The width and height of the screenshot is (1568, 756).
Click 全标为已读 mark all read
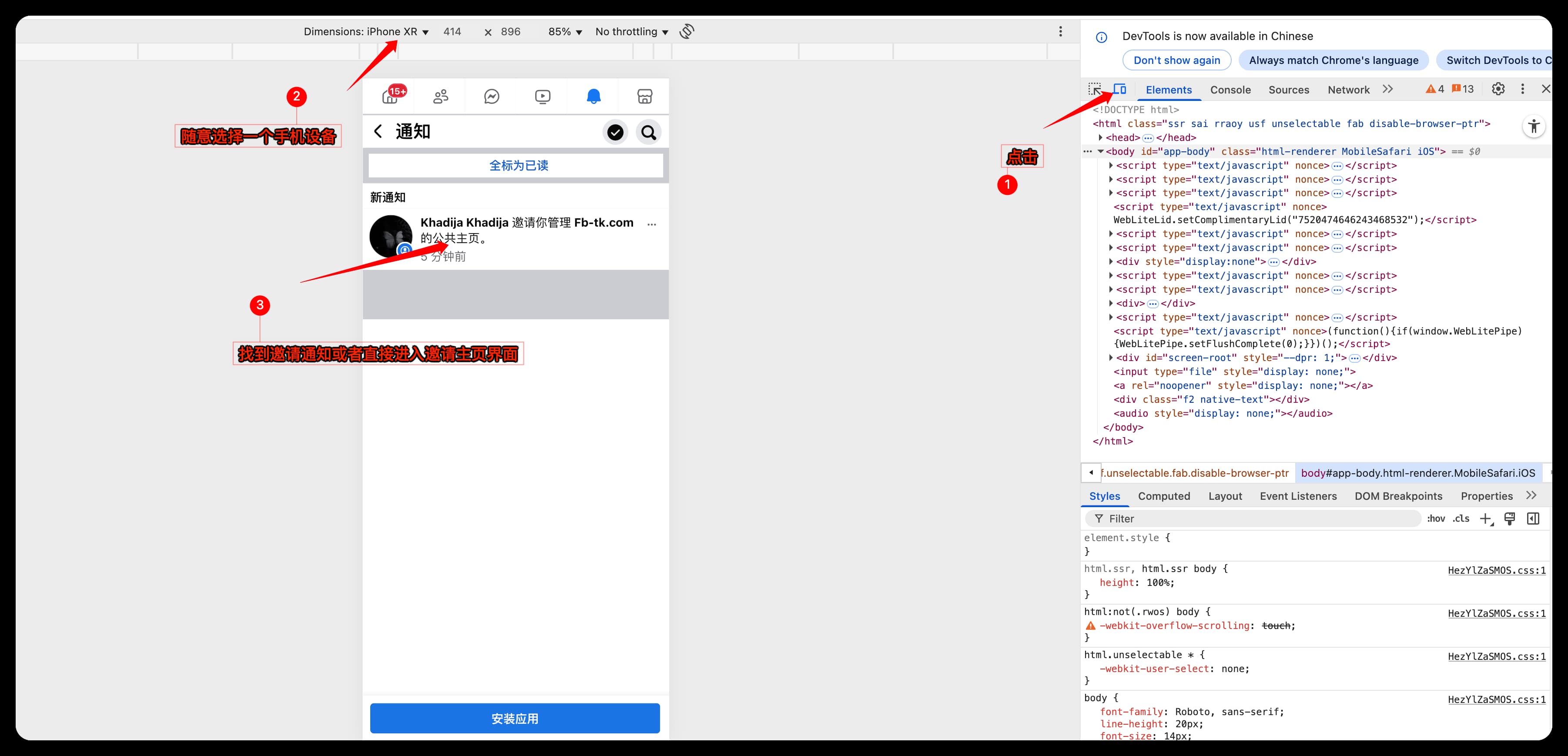tap(516, 166)
